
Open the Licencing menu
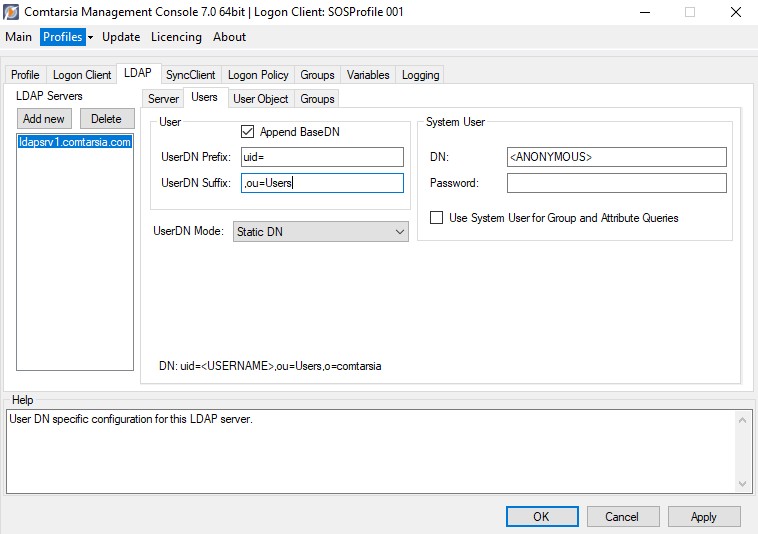(x=176, y=37)
